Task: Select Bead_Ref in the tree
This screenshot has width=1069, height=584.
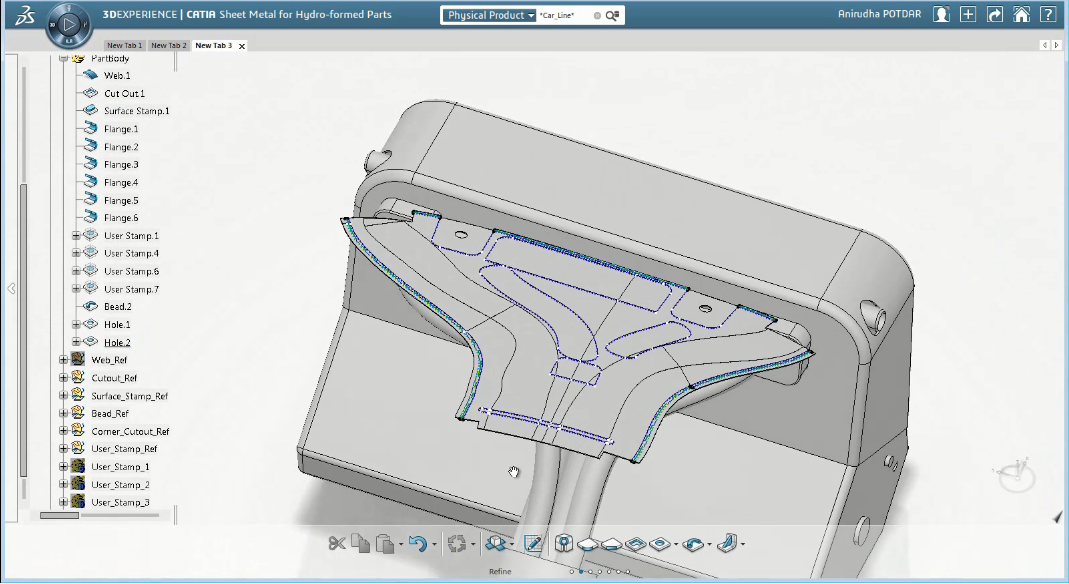Action: 110,414
